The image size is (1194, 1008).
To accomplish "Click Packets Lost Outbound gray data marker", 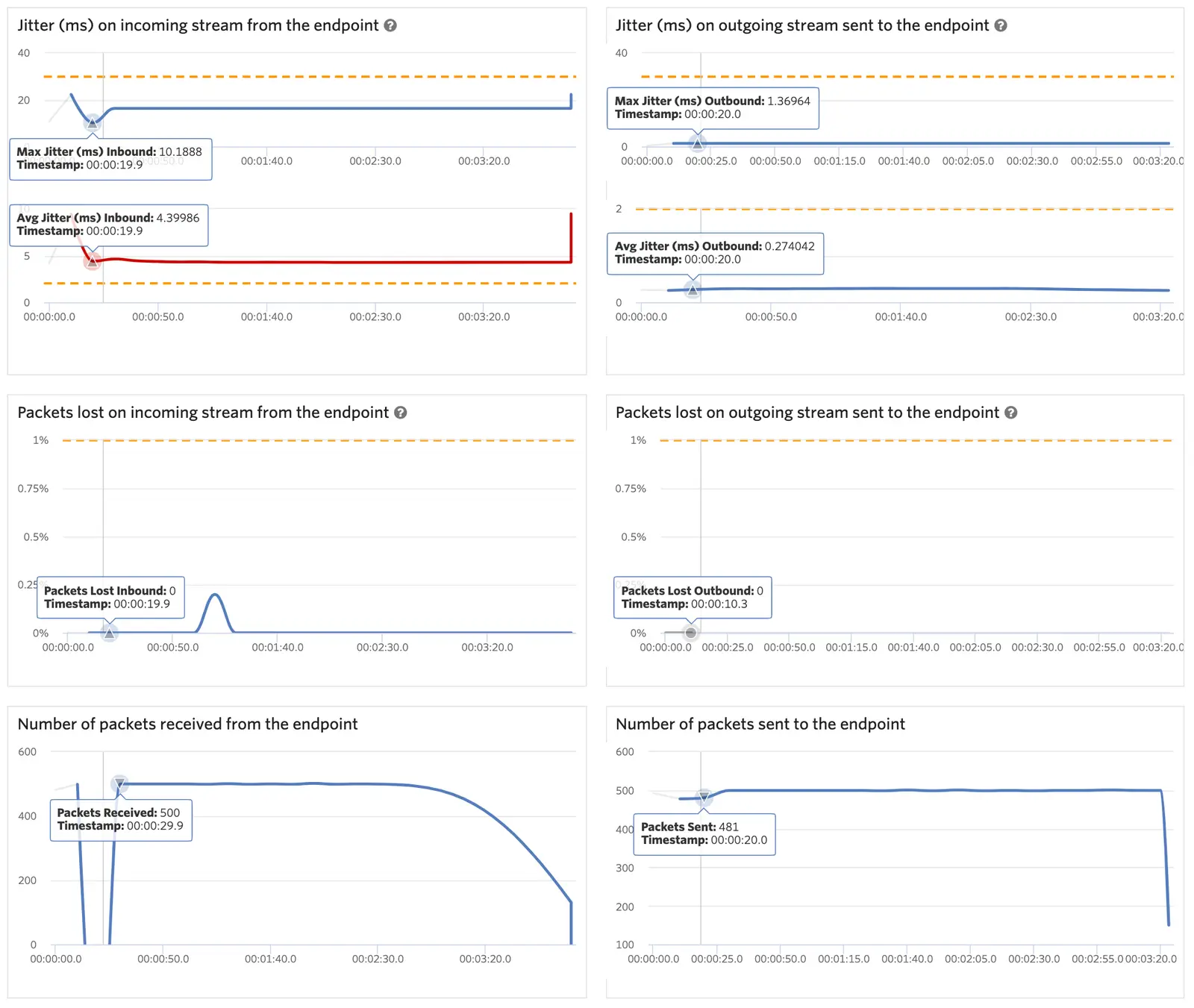I will pos(691,633).
